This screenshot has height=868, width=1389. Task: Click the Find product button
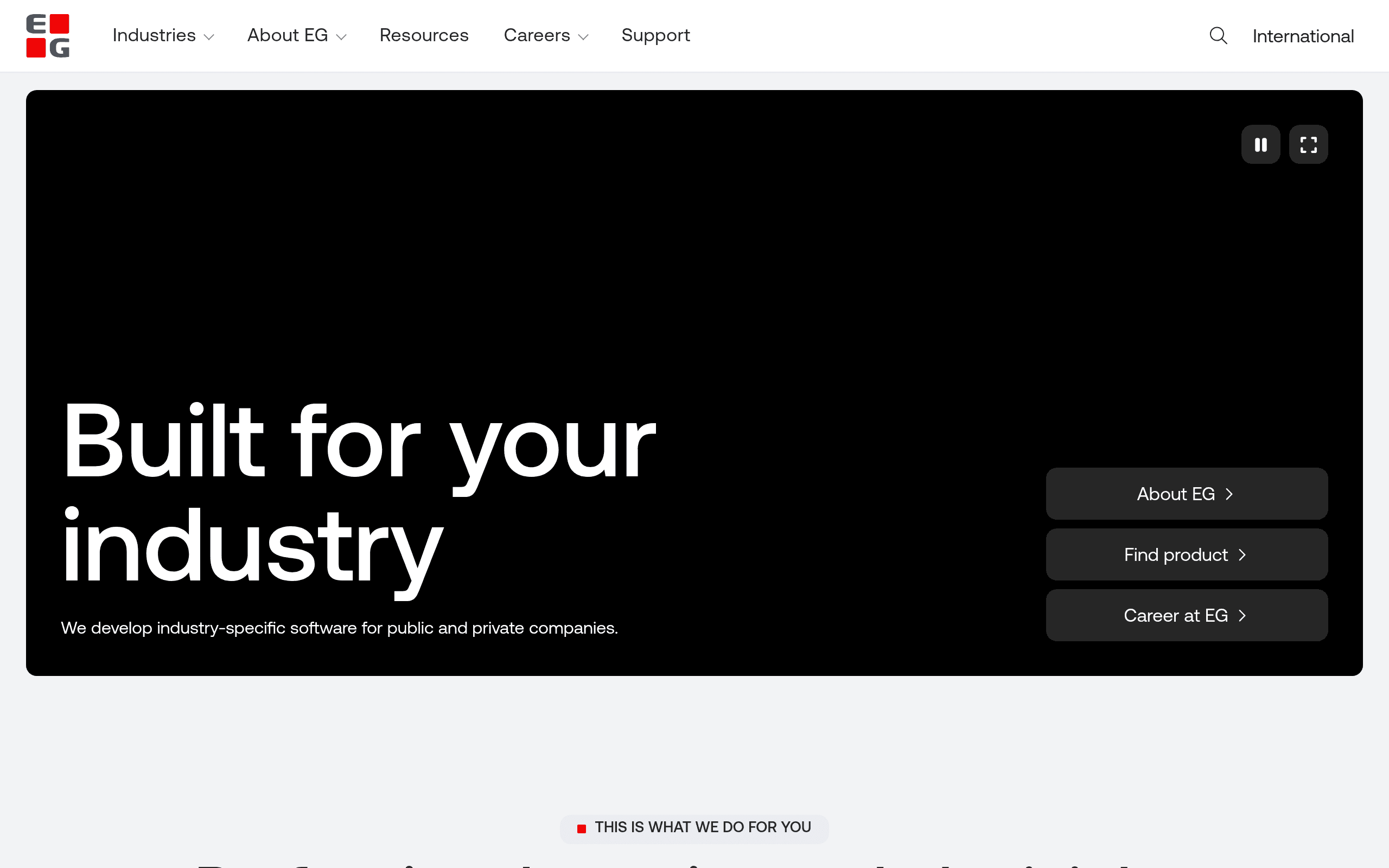click(1187, 554)
